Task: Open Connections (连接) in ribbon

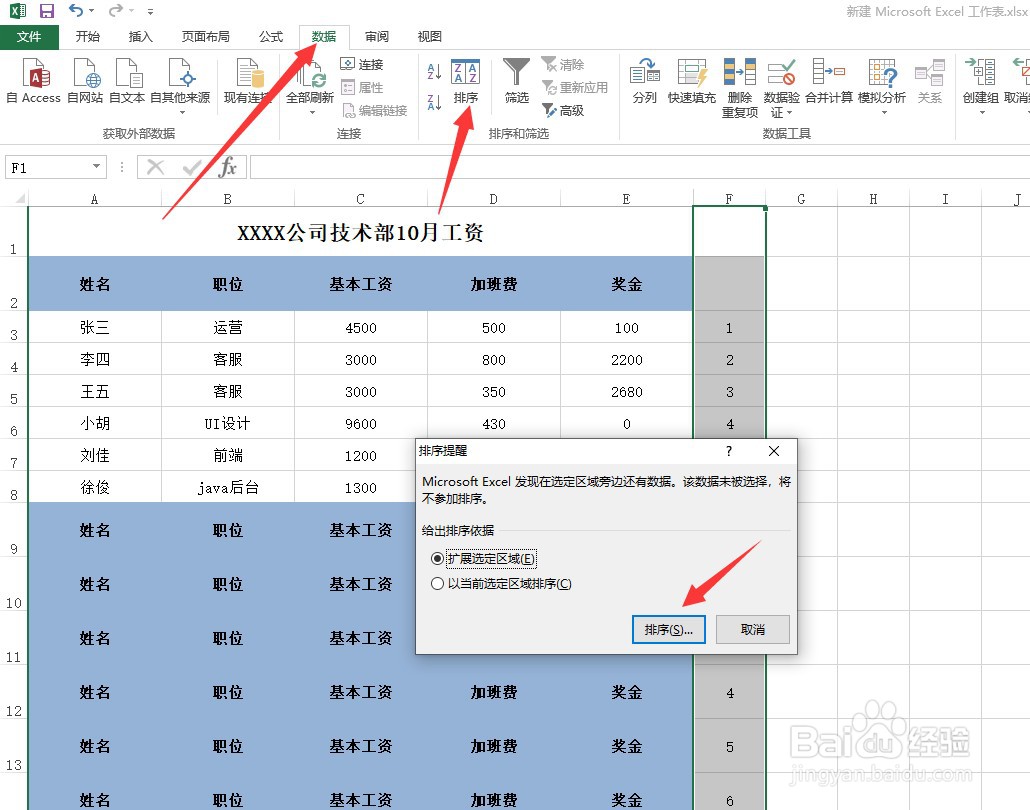Action: (362, 64)
